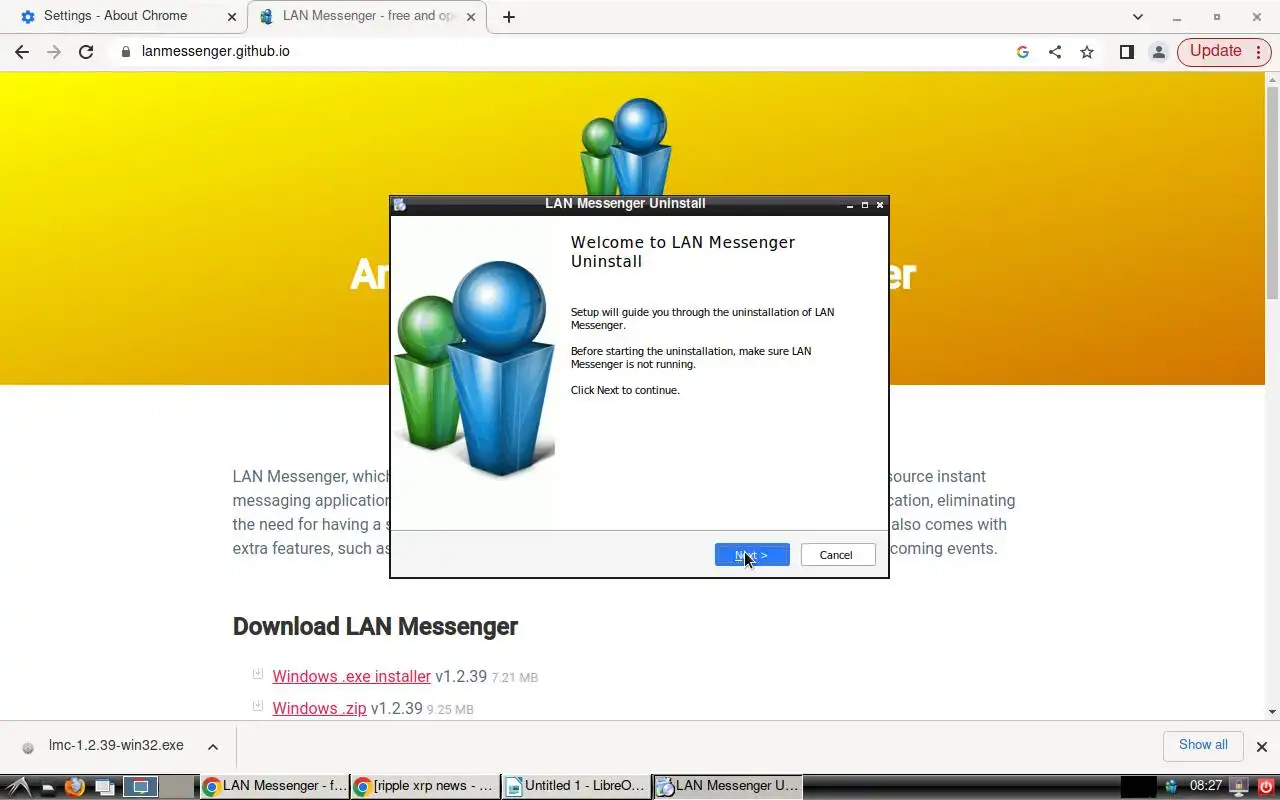The width and height of the screenshot is (1280, 800).
Task: Close the Settings - About Chrome tab
Action: coord(232,17)
